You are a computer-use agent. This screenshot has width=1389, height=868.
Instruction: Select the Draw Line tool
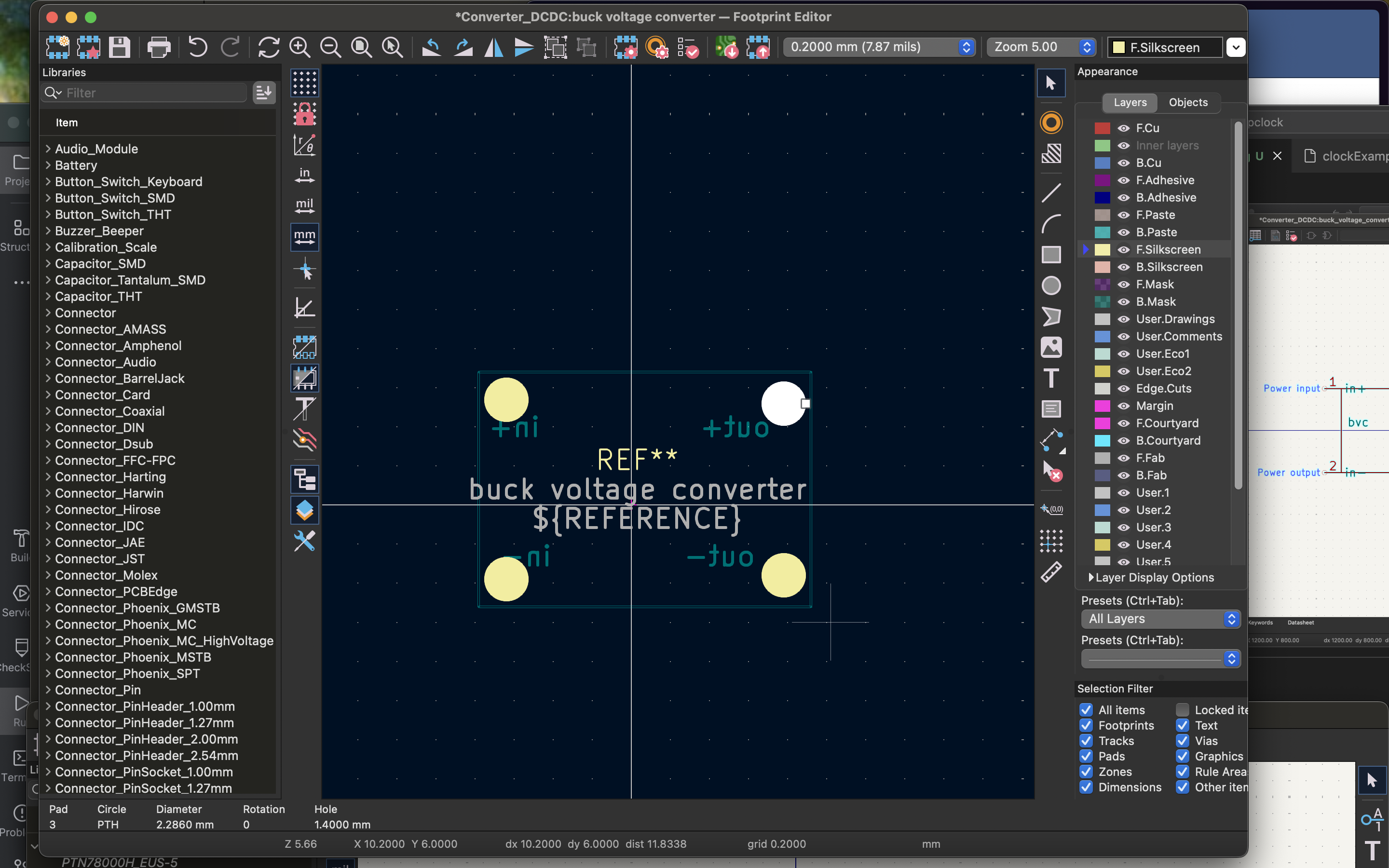[1051, 193]
